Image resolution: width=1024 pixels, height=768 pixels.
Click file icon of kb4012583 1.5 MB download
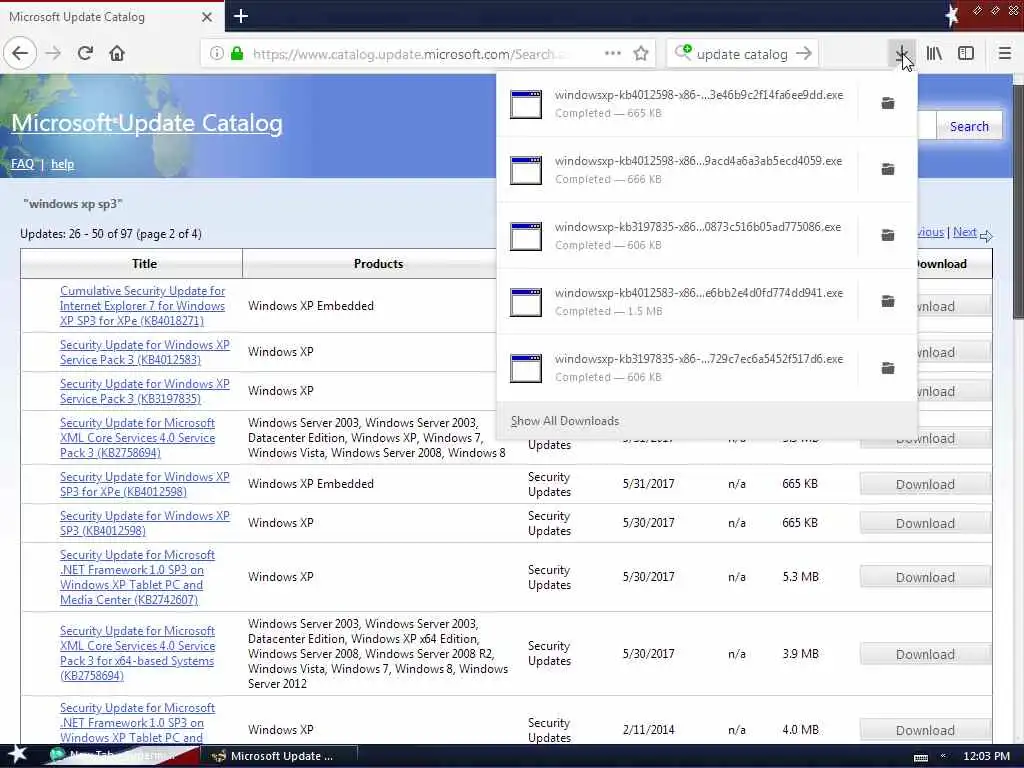(526, 302)
